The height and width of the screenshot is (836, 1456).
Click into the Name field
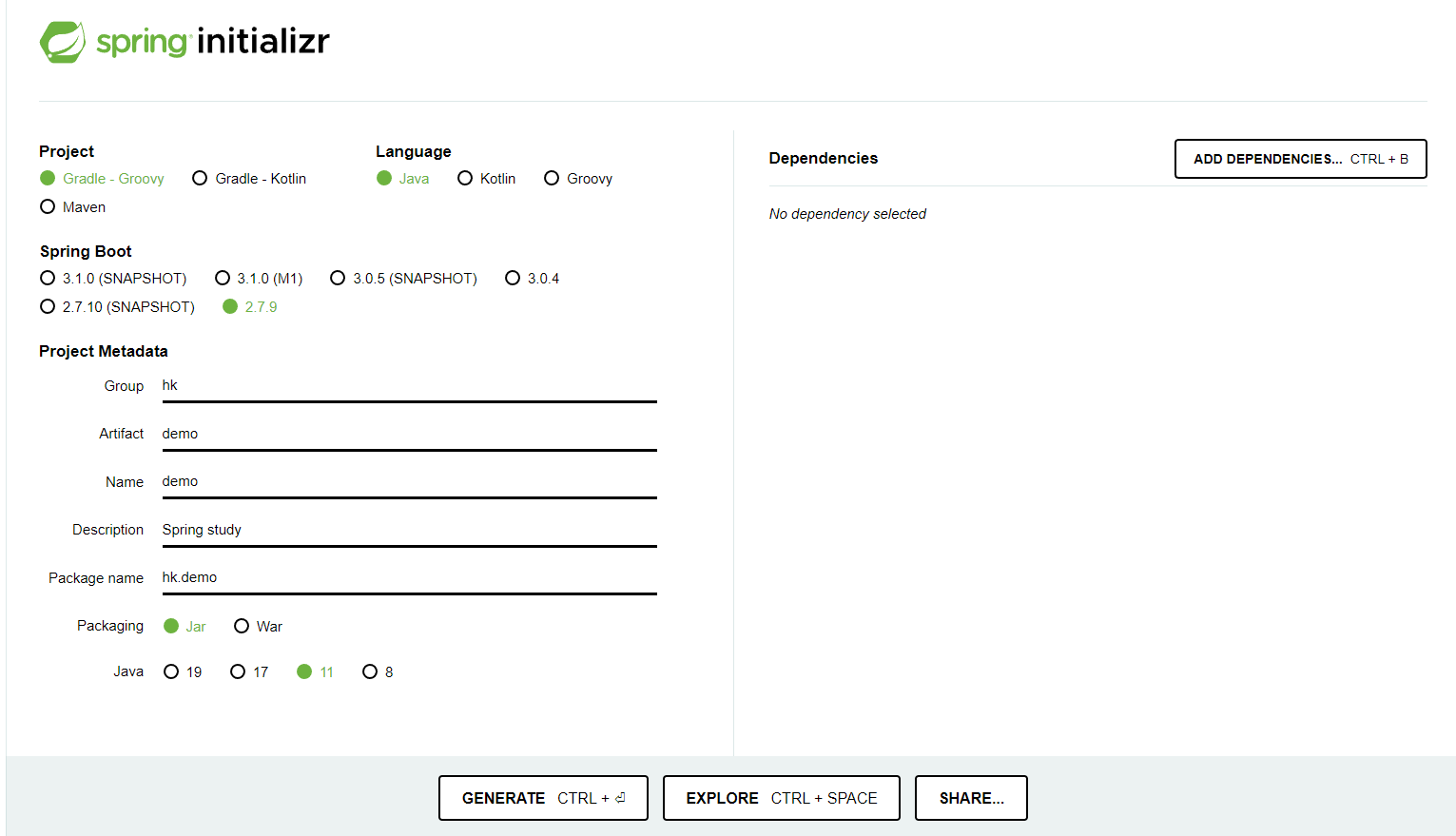[x=409, y=482]
